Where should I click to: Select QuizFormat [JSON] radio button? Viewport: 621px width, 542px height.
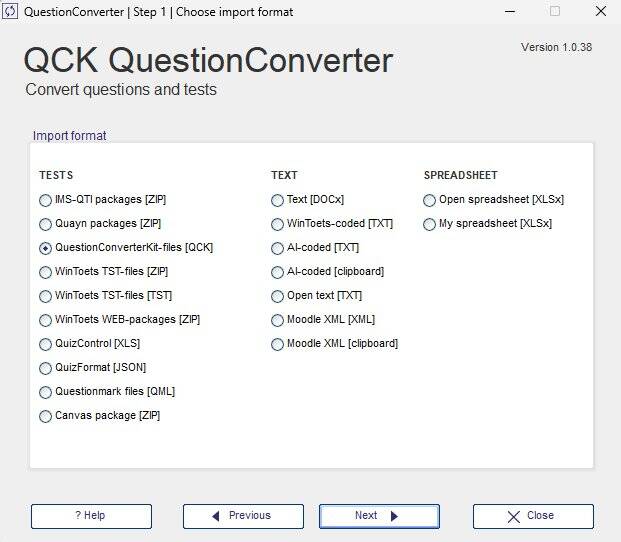click(x=46, y=368)
